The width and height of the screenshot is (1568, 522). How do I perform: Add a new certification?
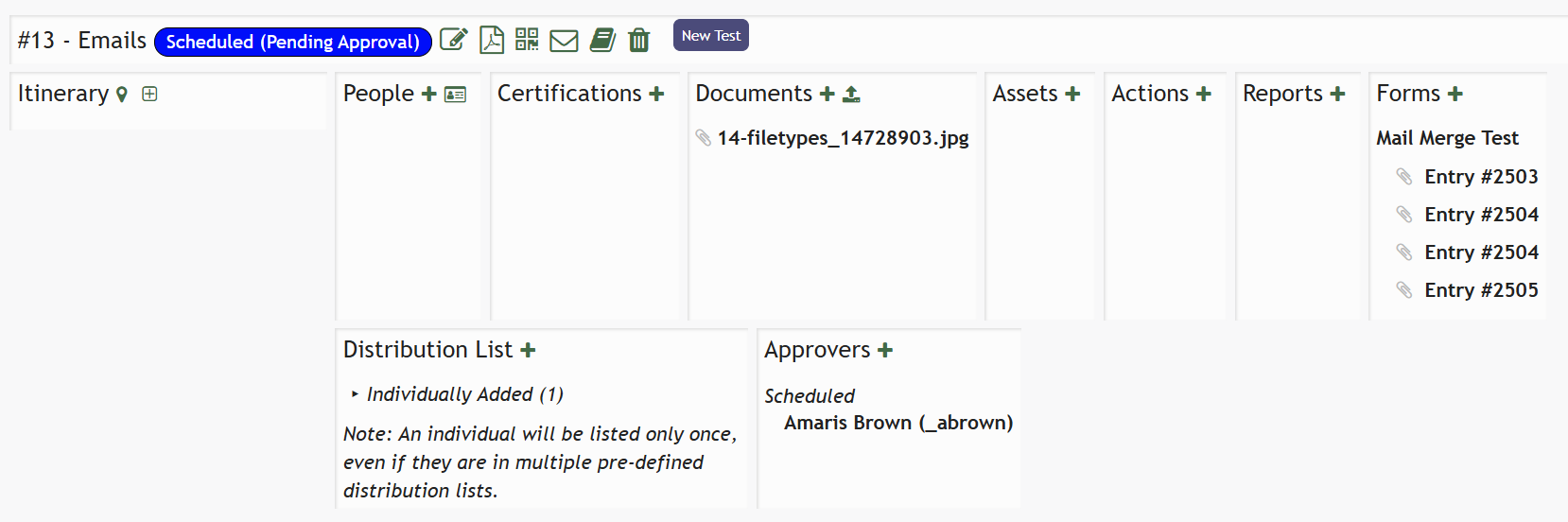tap(656, 94)
